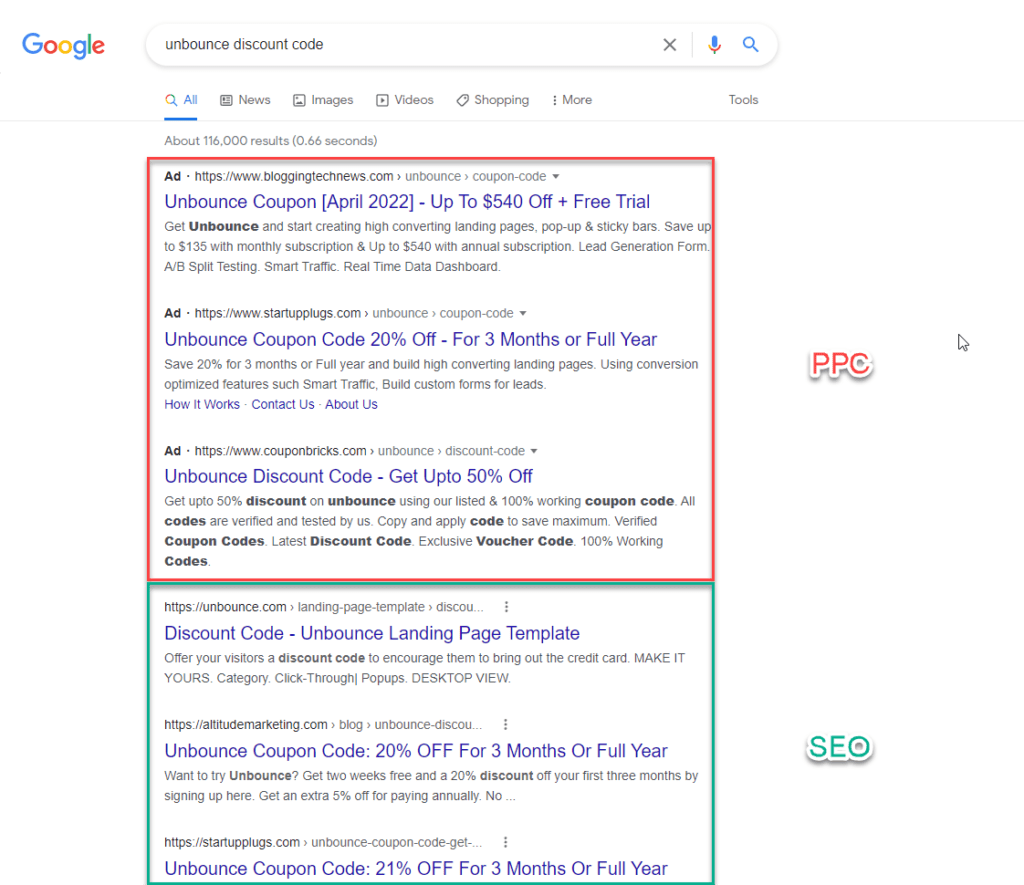Open 'Unbounce Coupon Code: 20% OFF' altitudemarketing result

[x=416, y=751]
